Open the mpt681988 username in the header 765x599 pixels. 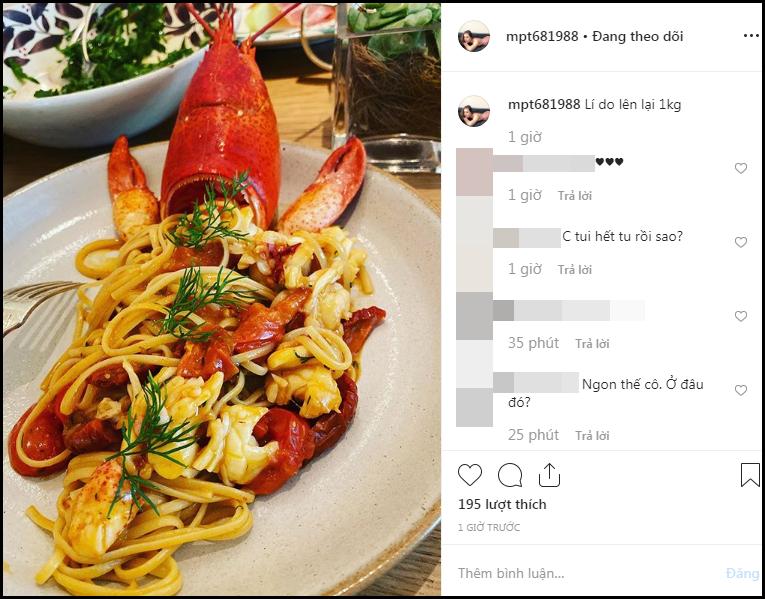tap(542, 37)
